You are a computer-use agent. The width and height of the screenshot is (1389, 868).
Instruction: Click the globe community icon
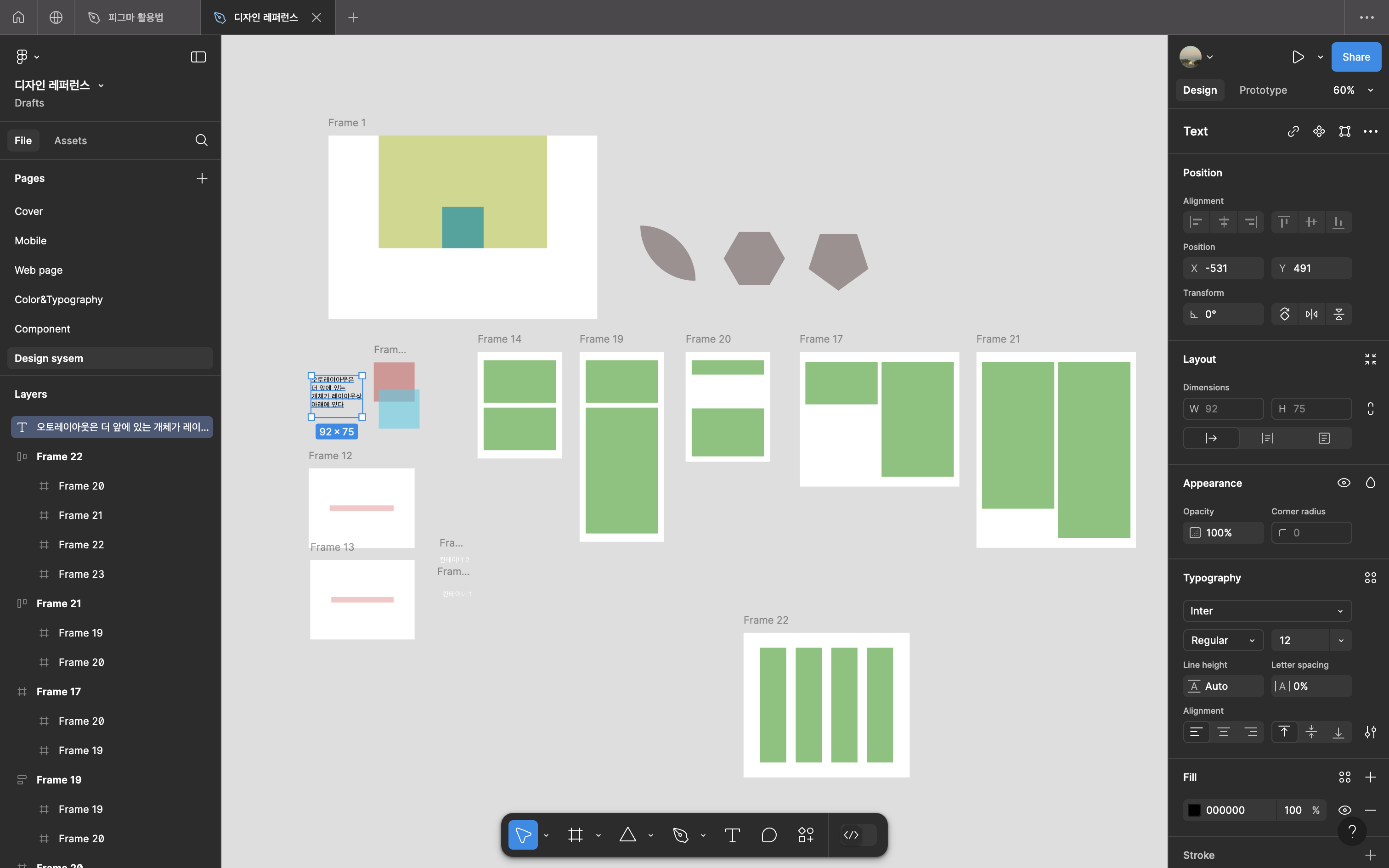(56, 17)
